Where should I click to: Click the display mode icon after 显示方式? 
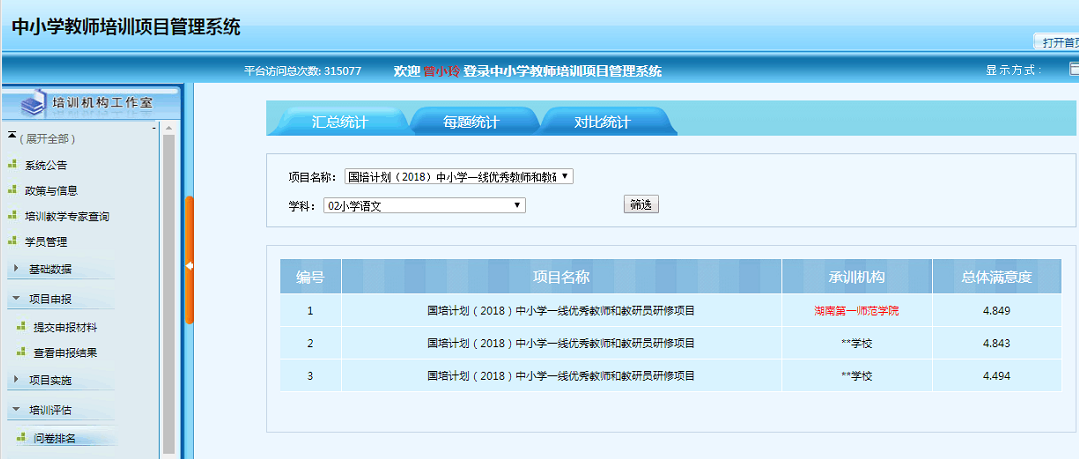1073,70
